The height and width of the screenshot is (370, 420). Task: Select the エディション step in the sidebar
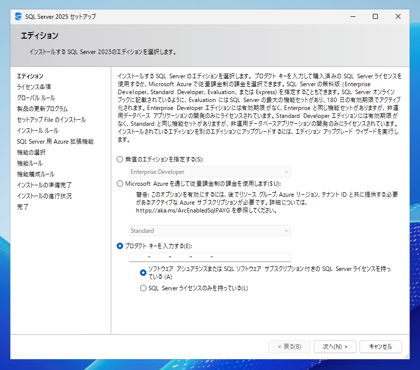(30, 76)
